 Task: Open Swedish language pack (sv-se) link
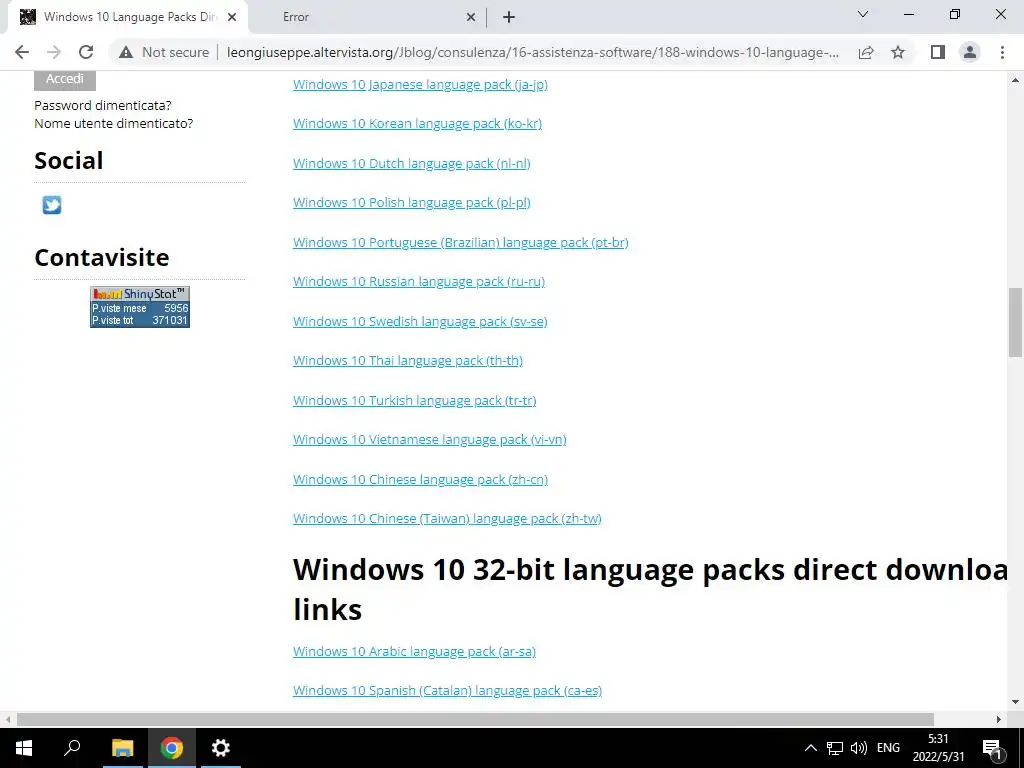420,321
